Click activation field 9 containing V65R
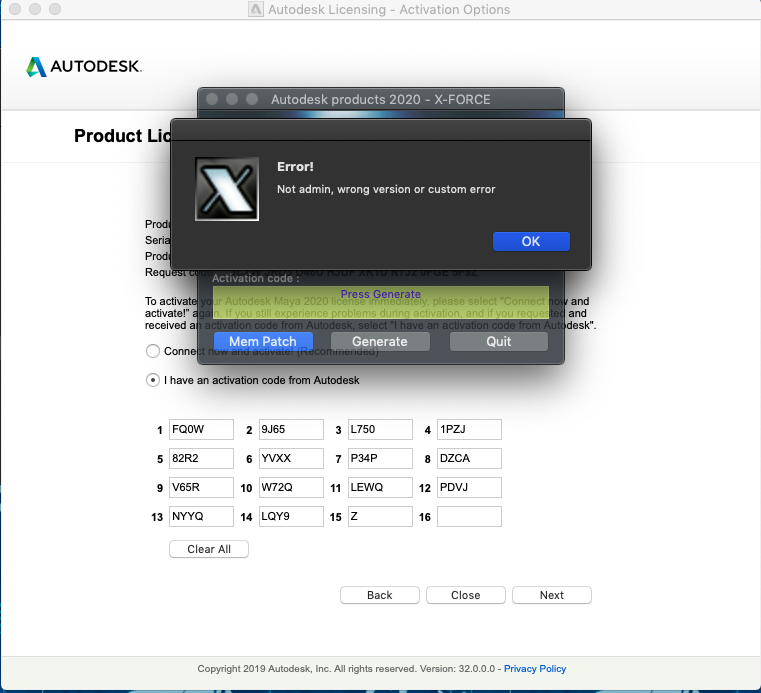Screen dimensions: 761x693 201,488
